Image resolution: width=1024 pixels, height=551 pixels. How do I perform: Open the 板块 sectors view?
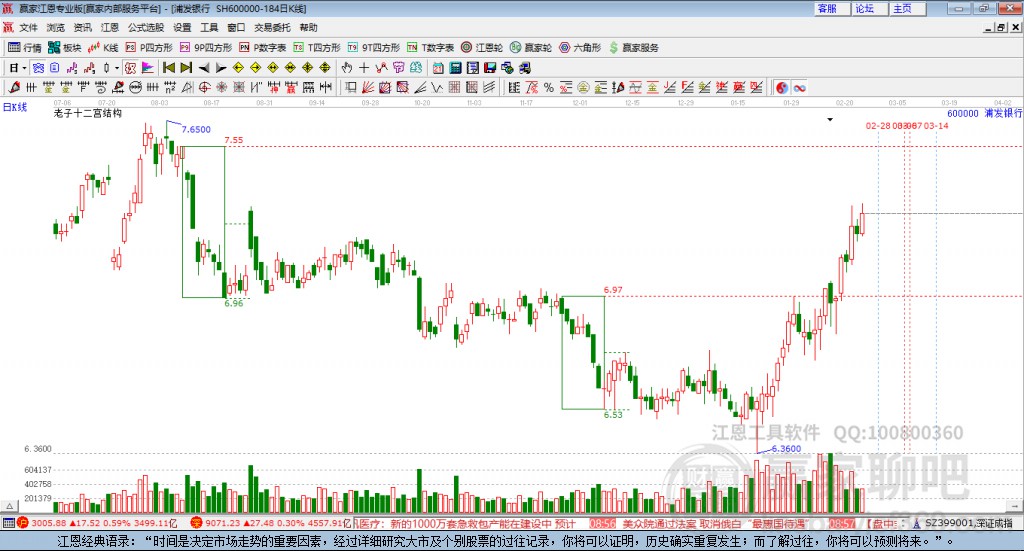[64, 48]
